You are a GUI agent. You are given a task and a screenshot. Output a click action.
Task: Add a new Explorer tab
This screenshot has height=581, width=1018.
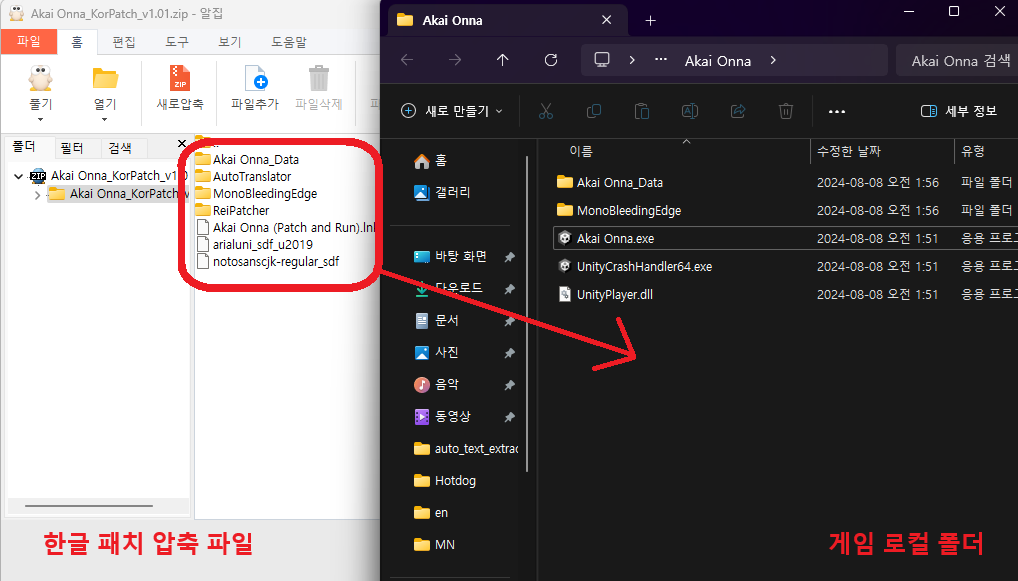coord(651,21)
